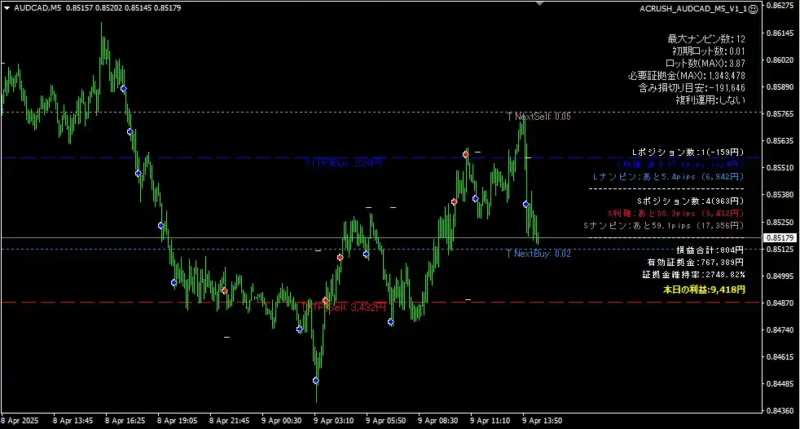Select the red sell marker below NextSell label

(x=466, y=154)
